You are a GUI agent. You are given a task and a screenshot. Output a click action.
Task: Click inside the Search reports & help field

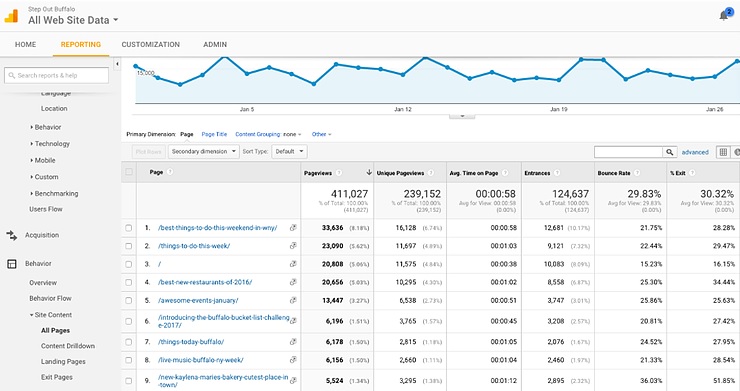(57, 75)
